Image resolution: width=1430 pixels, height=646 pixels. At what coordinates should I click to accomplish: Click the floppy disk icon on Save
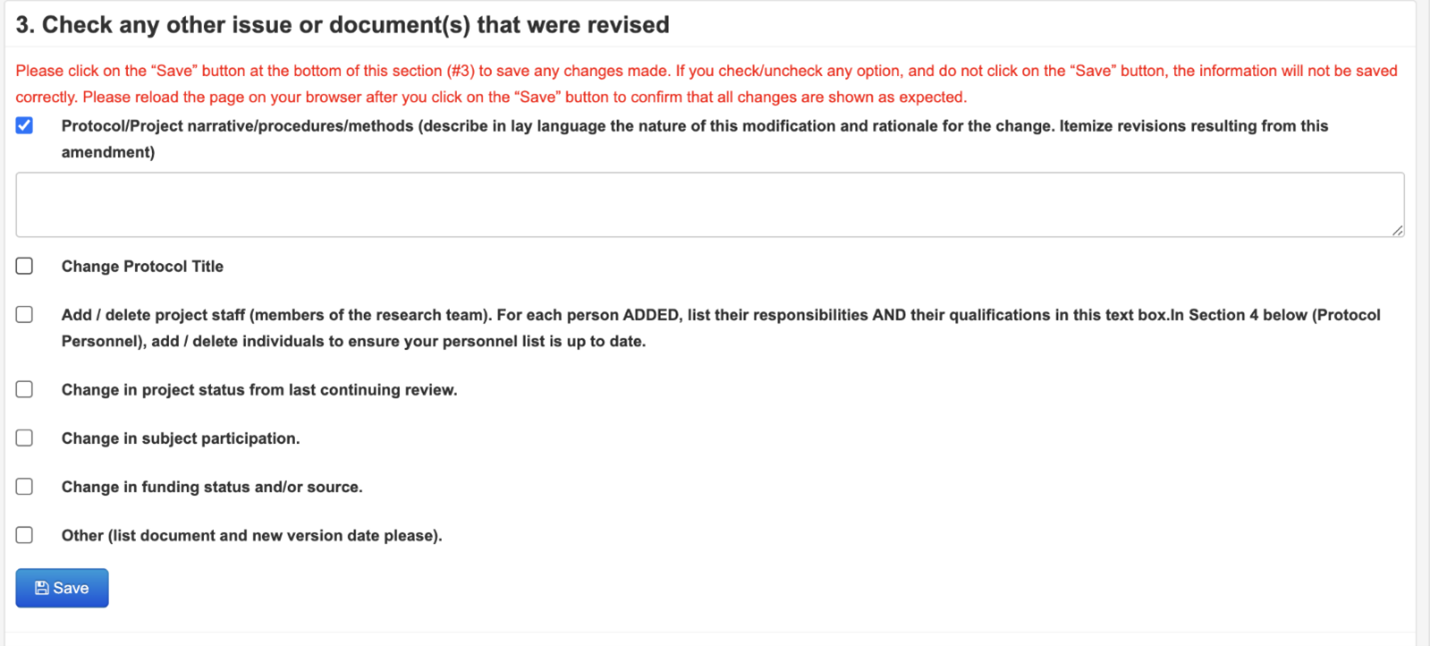(41, 588)
